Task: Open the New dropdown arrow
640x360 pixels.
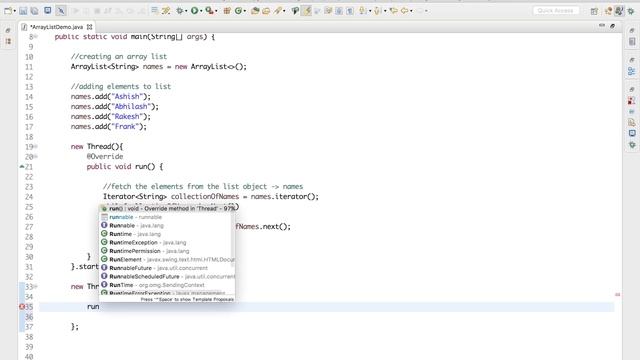Action: [x=14, y=11]
